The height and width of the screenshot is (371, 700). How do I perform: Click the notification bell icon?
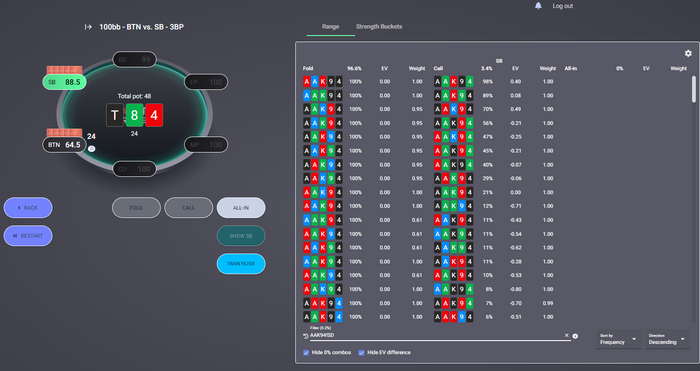click(x=538, y=6)
